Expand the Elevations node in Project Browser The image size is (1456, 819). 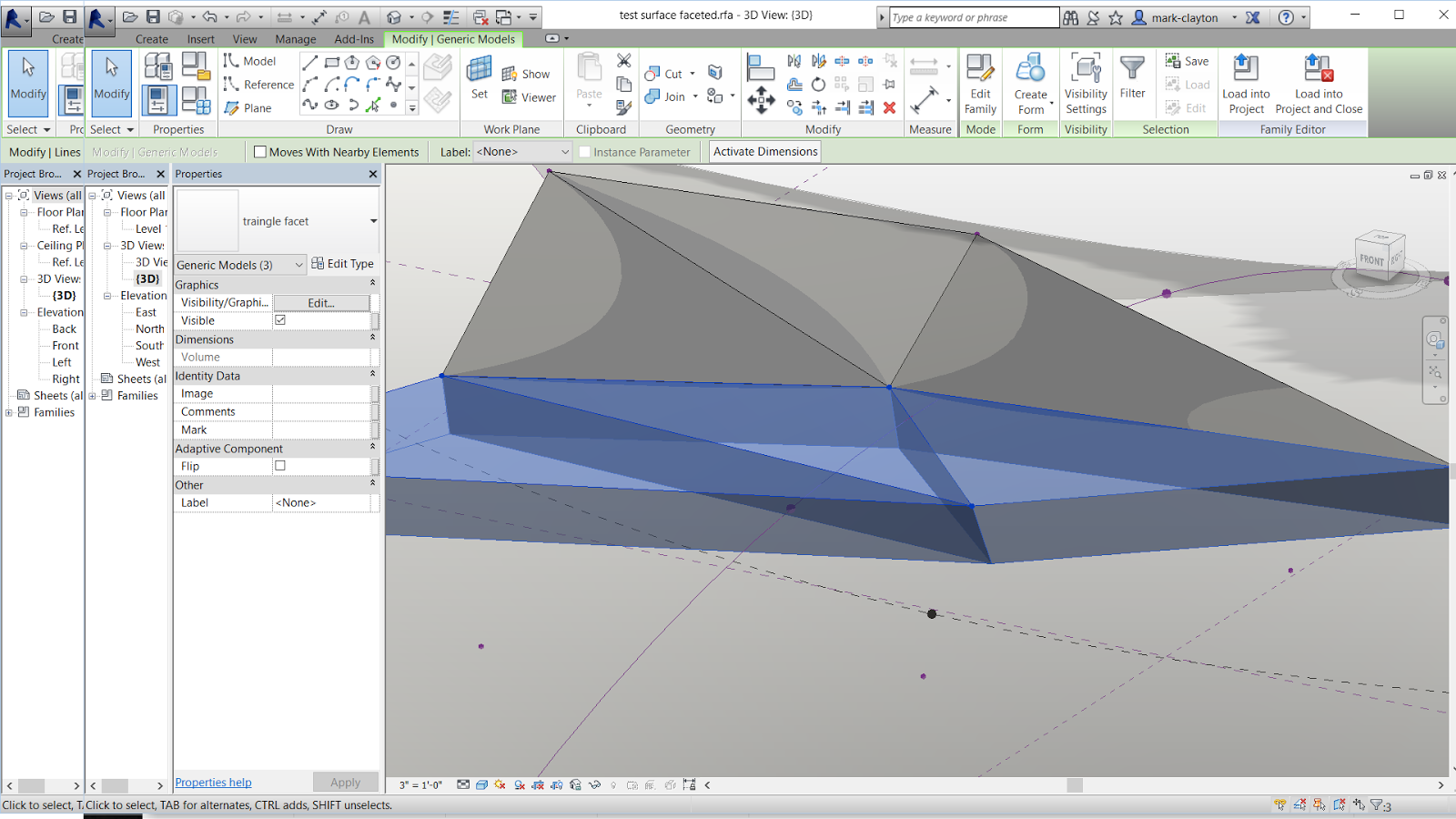pos(25,311)
